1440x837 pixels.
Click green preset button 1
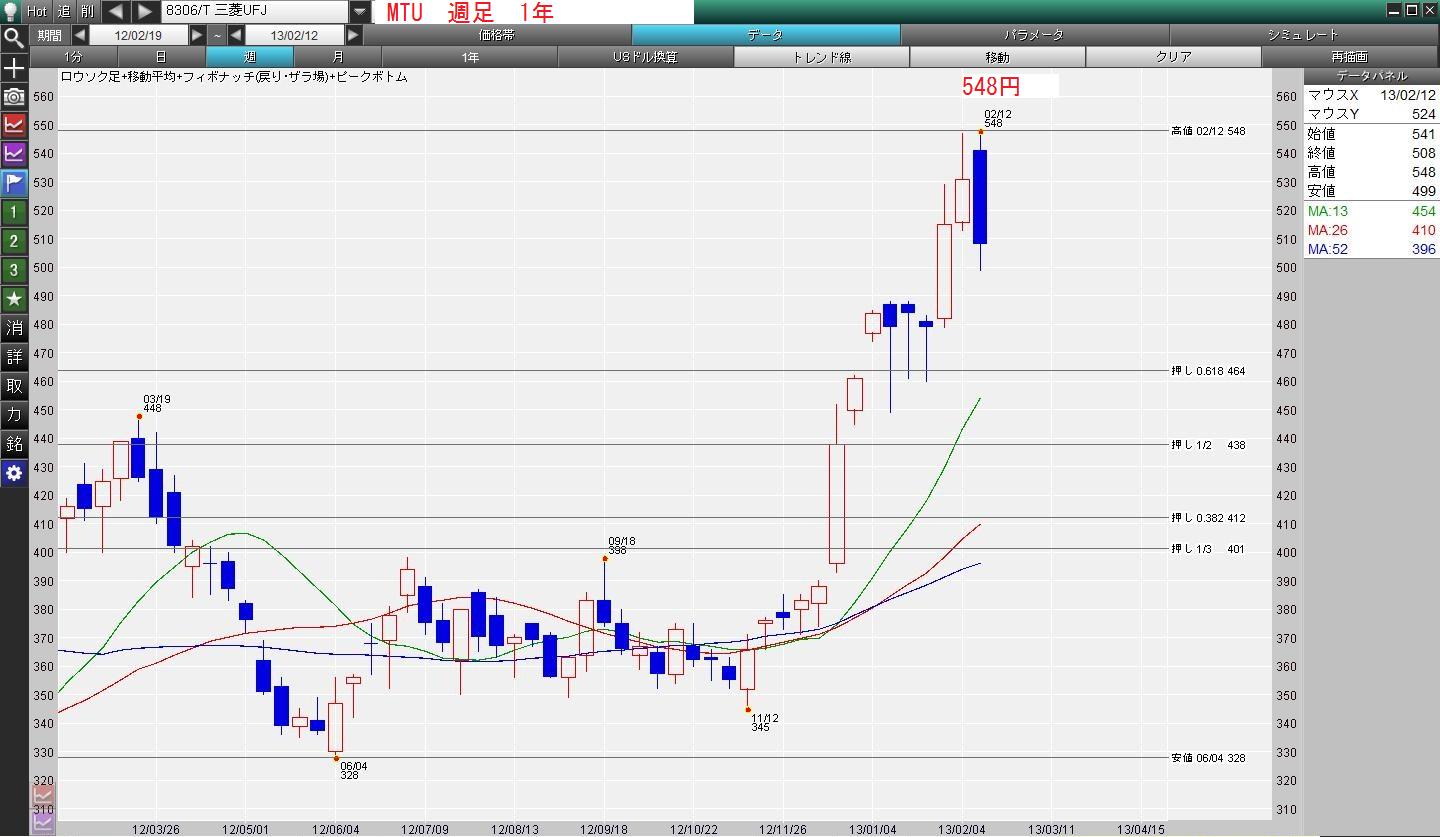tap(14, 212)
